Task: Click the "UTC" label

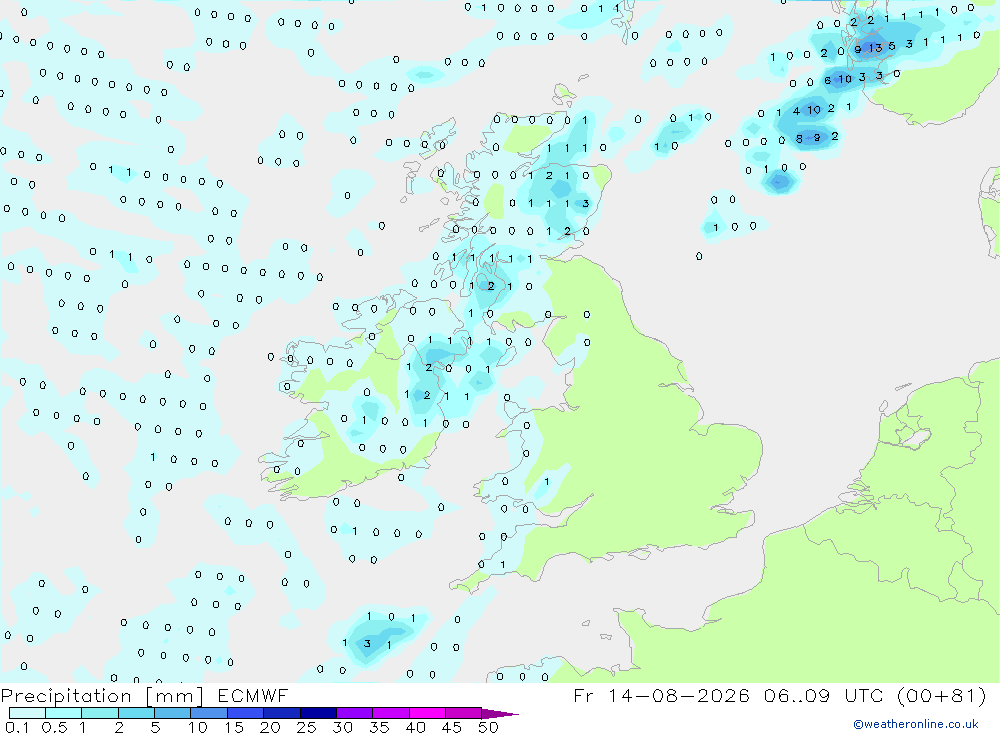Action: (x=865, y=695)
